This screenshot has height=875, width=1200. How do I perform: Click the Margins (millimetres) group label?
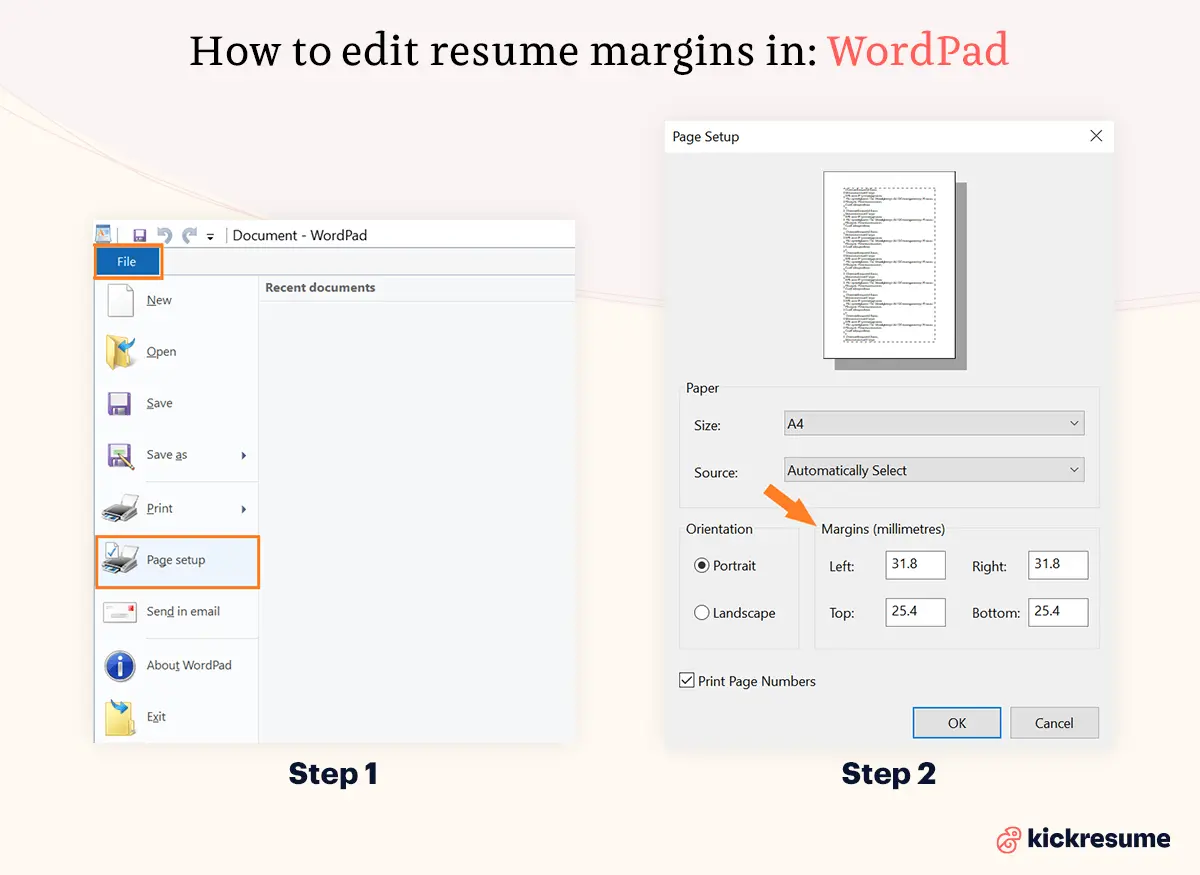[x=883, y=529]
